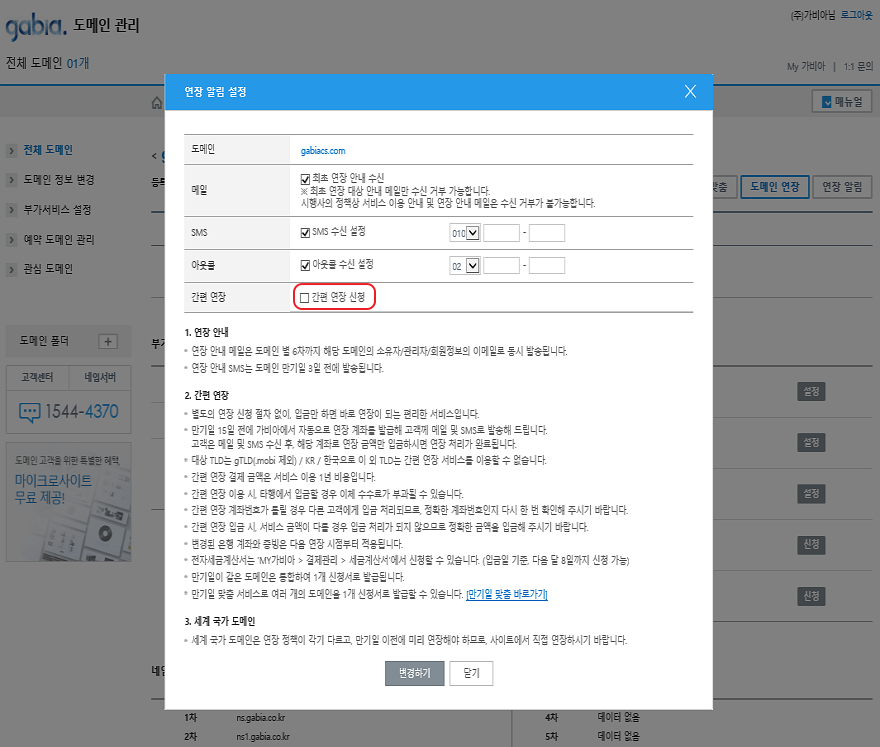Expand arrow beside 전체 도메인

click(11, 150)
